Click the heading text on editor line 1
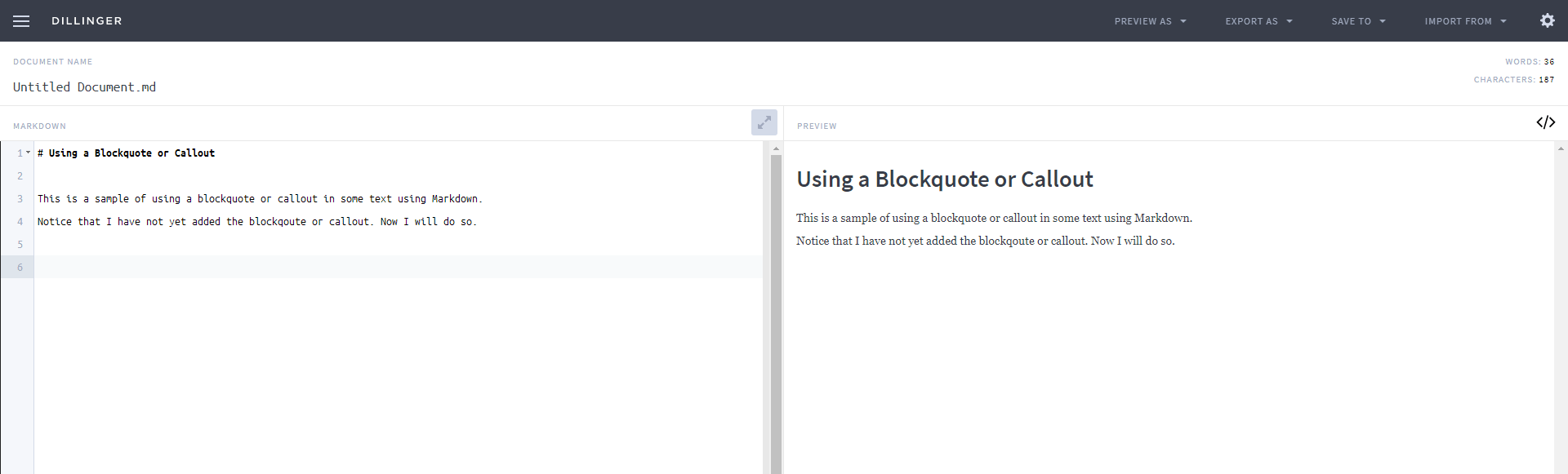Image resolution: width=1568 pixels, height=474 pixels. 126,153
